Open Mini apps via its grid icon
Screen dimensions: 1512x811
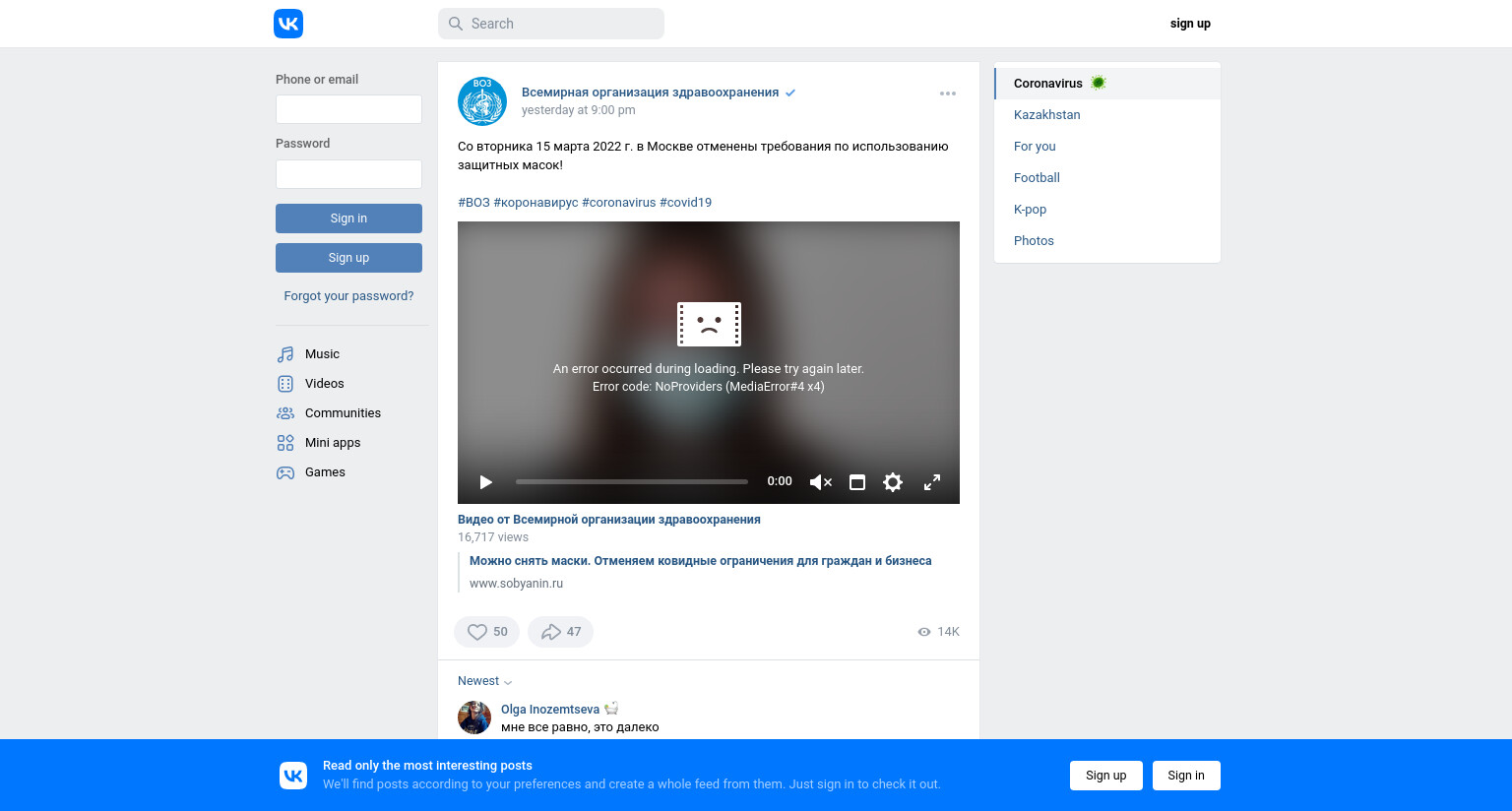[x=285, y=443]
